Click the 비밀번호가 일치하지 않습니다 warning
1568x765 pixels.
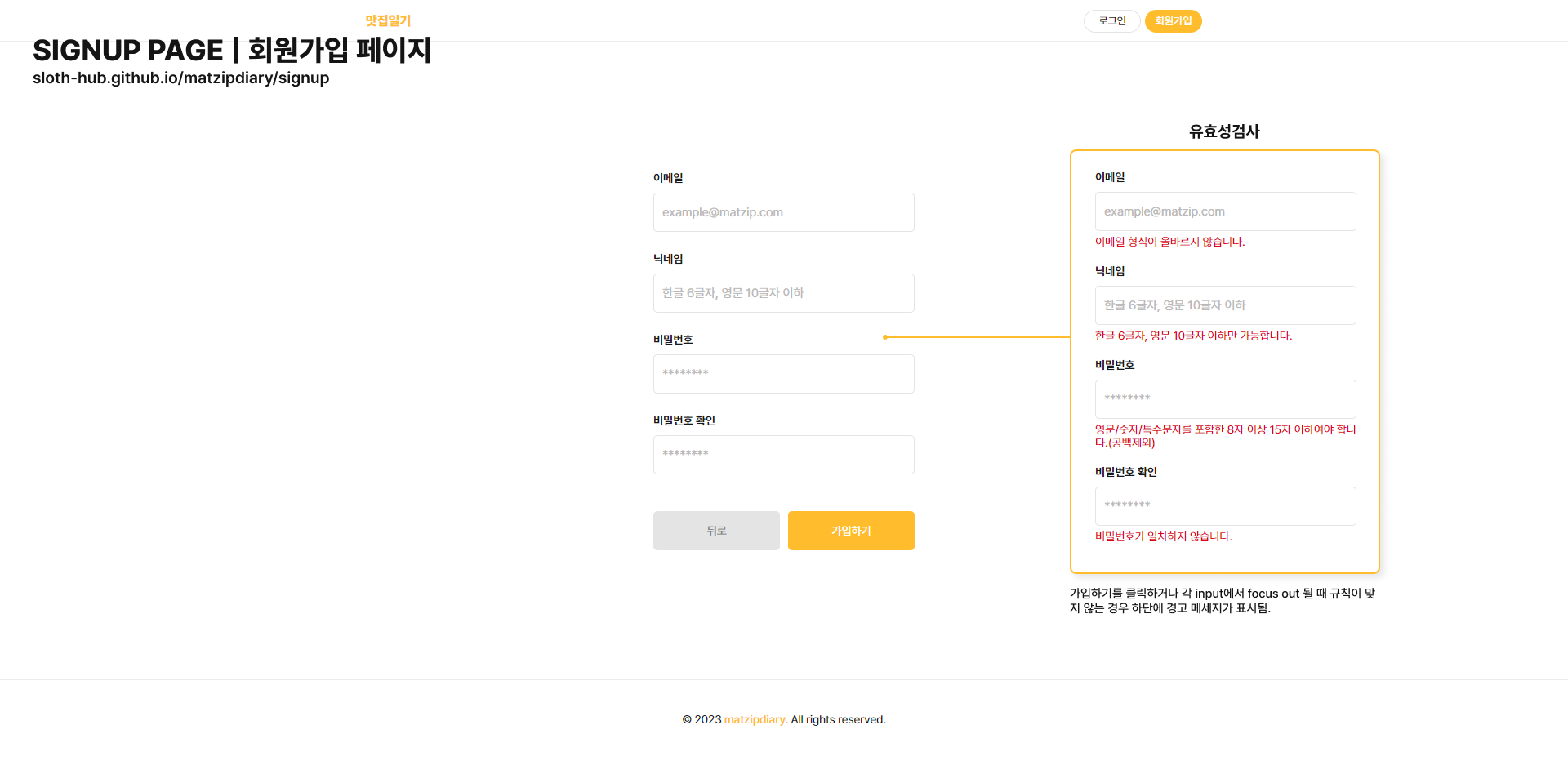click(1163, 536)
